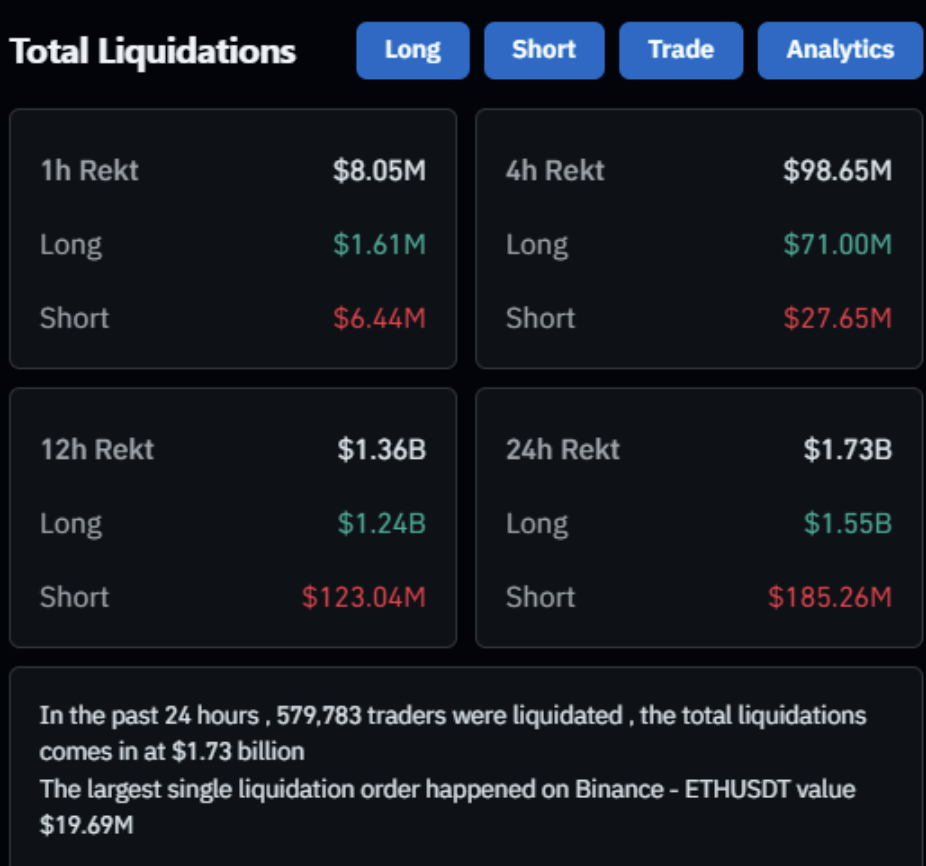Click the Long button in the header
The height and width of the screenshot is (866, 926).
point(412,50)
